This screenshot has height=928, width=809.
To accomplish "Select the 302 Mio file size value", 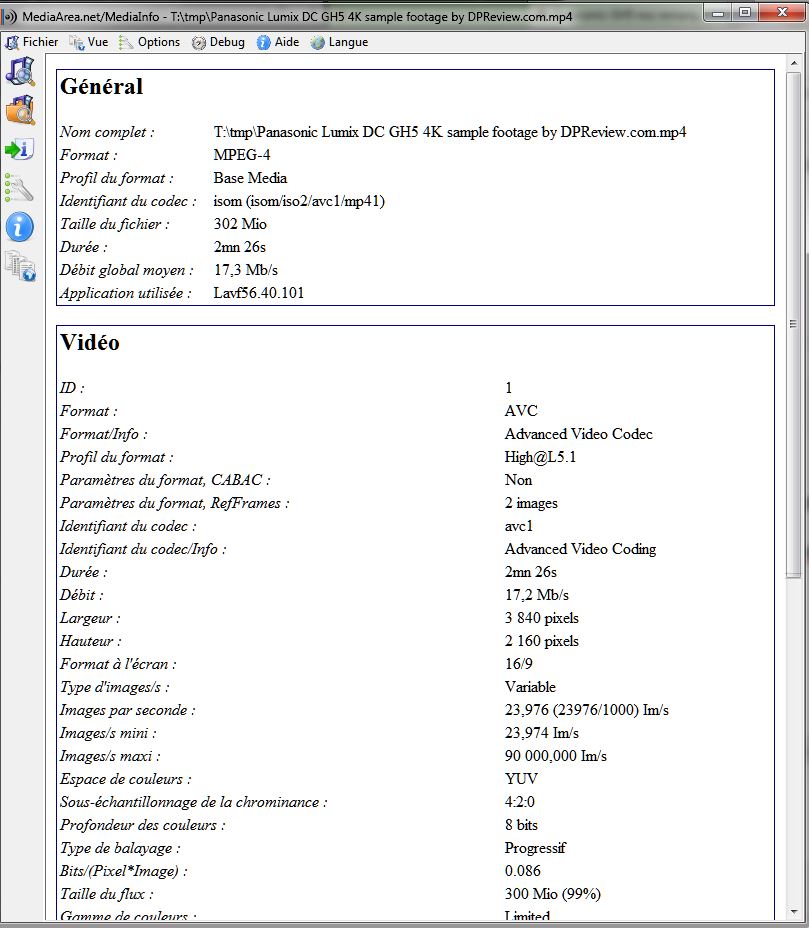I will pyautogui.click(x=240, y=224).
